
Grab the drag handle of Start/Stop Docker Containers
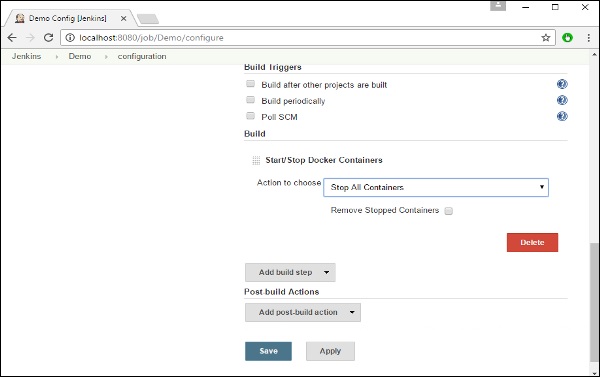(256, 160)
